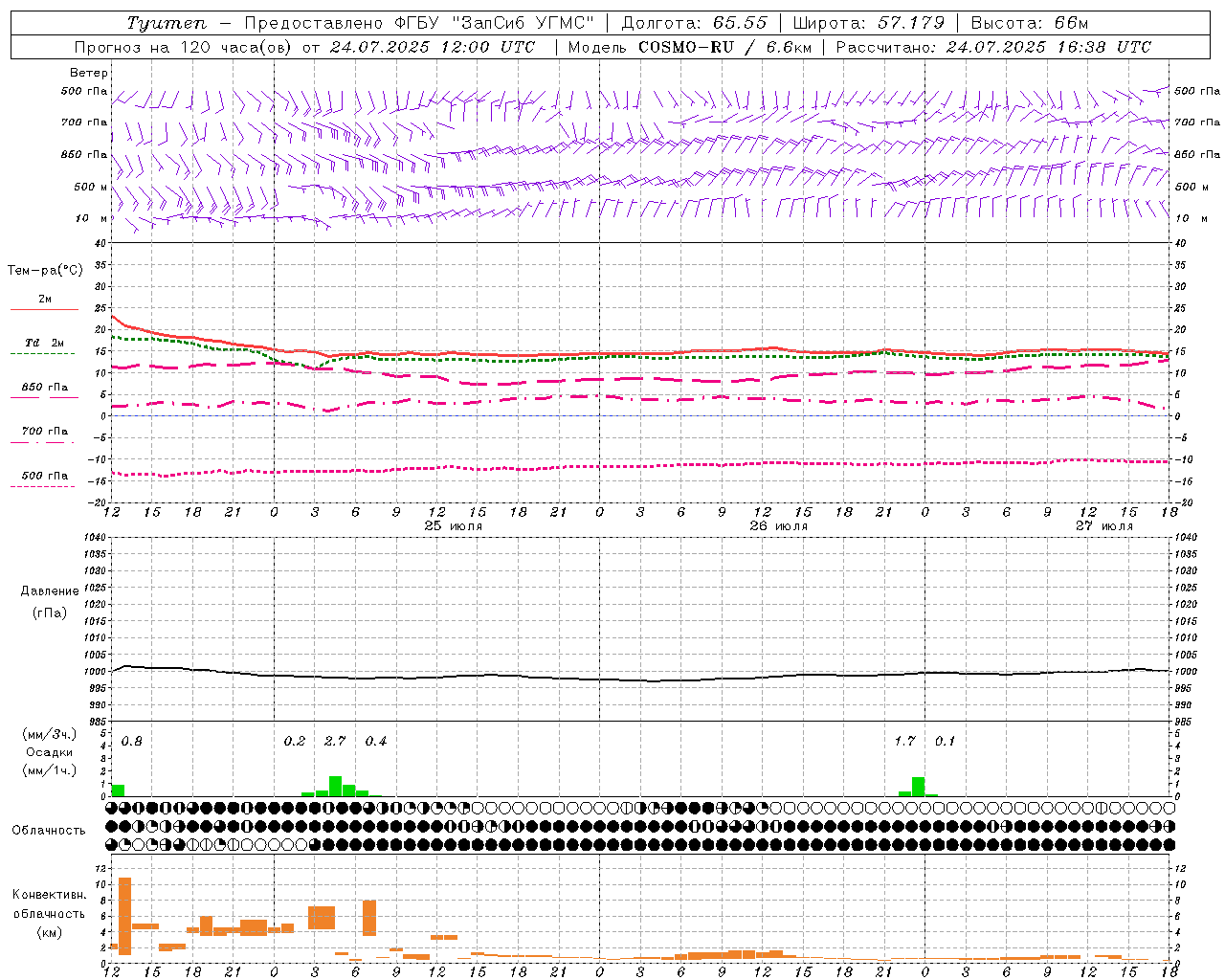The image size is (1225, 980).
Task: Click the "Высота: 66м" header entry
Action: [1030, 23]
